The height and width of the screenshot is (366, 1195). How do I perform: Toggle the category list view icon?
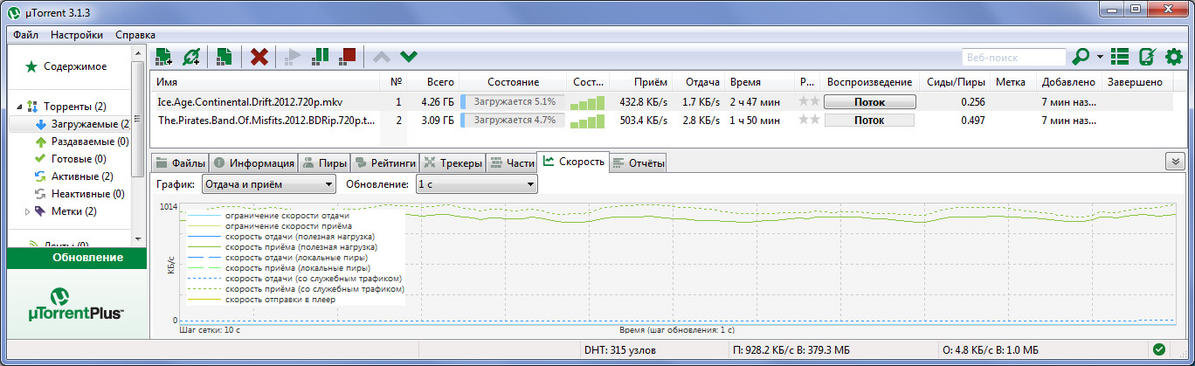tap(1119, 56)
